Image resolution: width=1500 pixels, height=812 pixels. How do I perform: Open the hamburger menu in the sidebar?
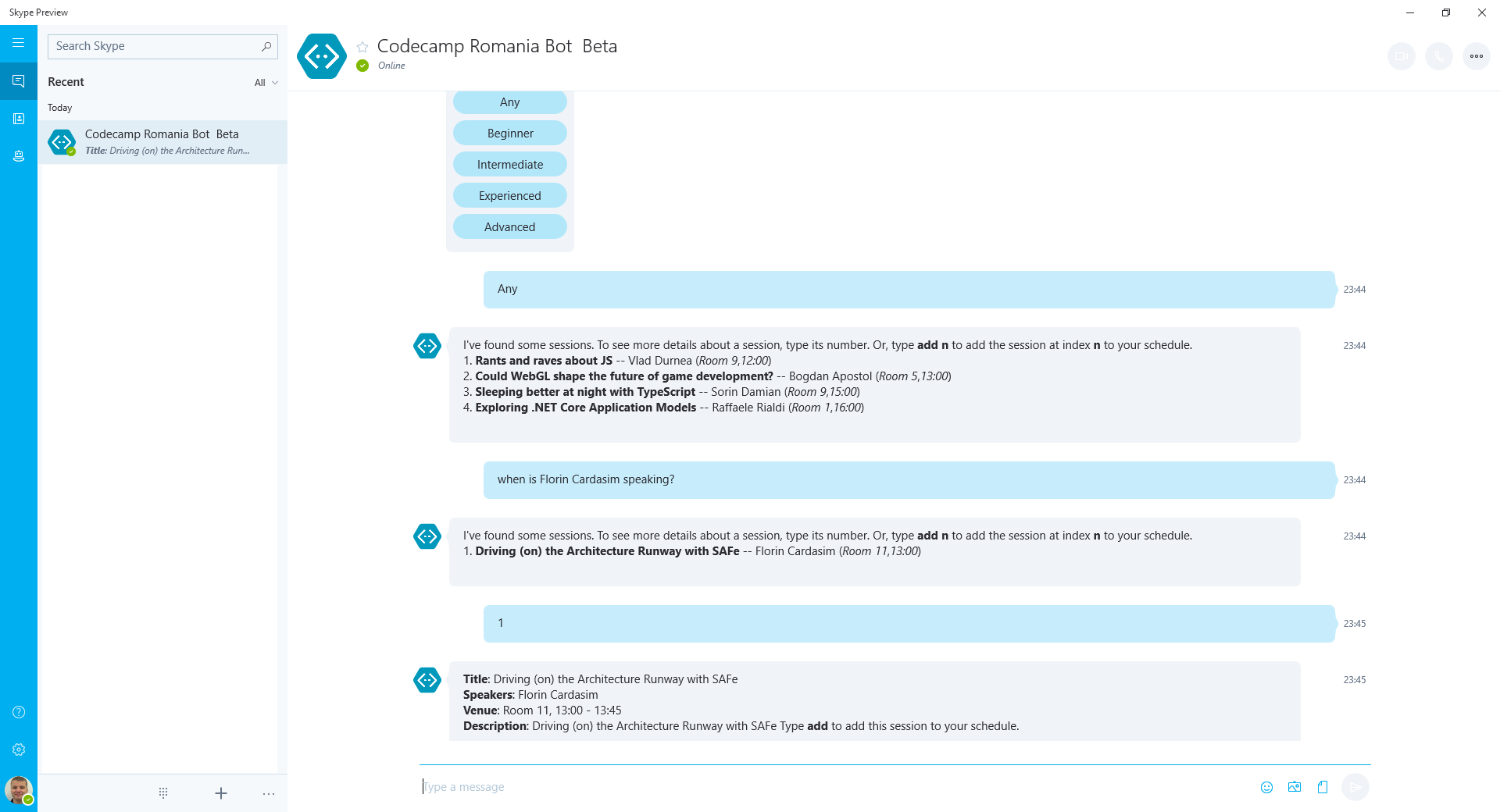pos(19,43)
